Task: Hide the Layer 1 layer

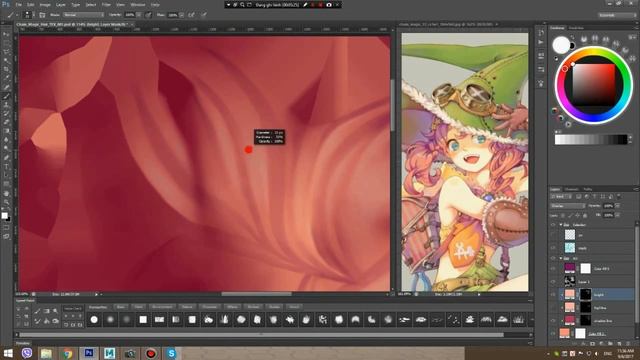Action: pos(553,282)
